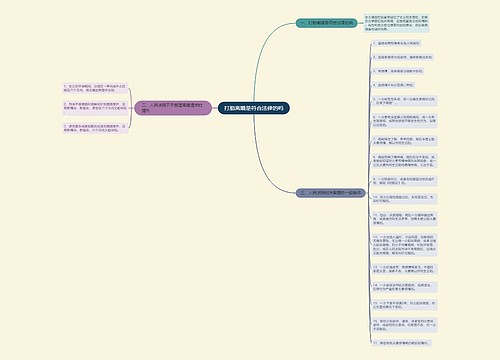Select item 6 under branch 三

pos(404,121)
